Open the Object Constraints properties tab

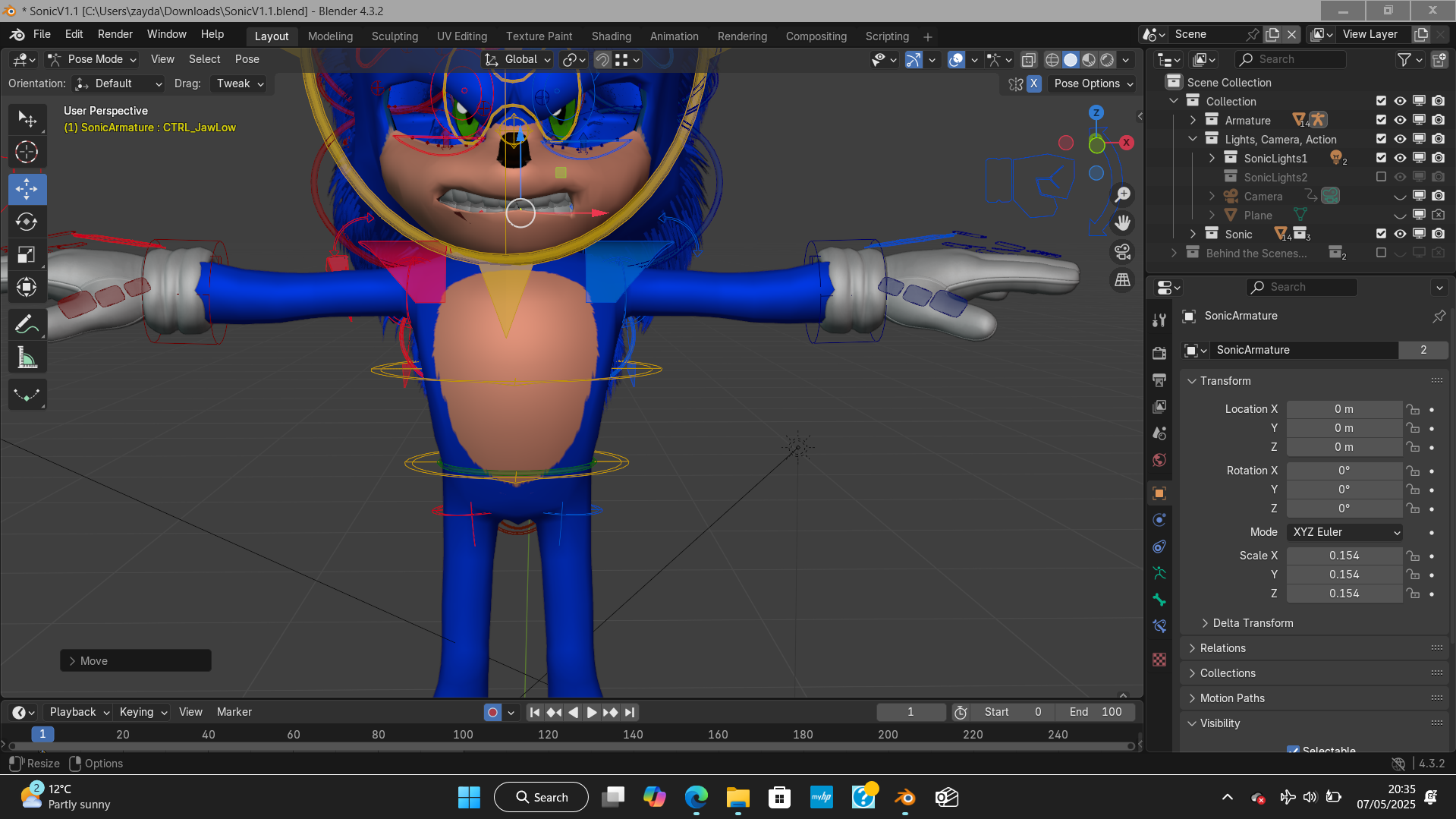tap(1159, 547)
